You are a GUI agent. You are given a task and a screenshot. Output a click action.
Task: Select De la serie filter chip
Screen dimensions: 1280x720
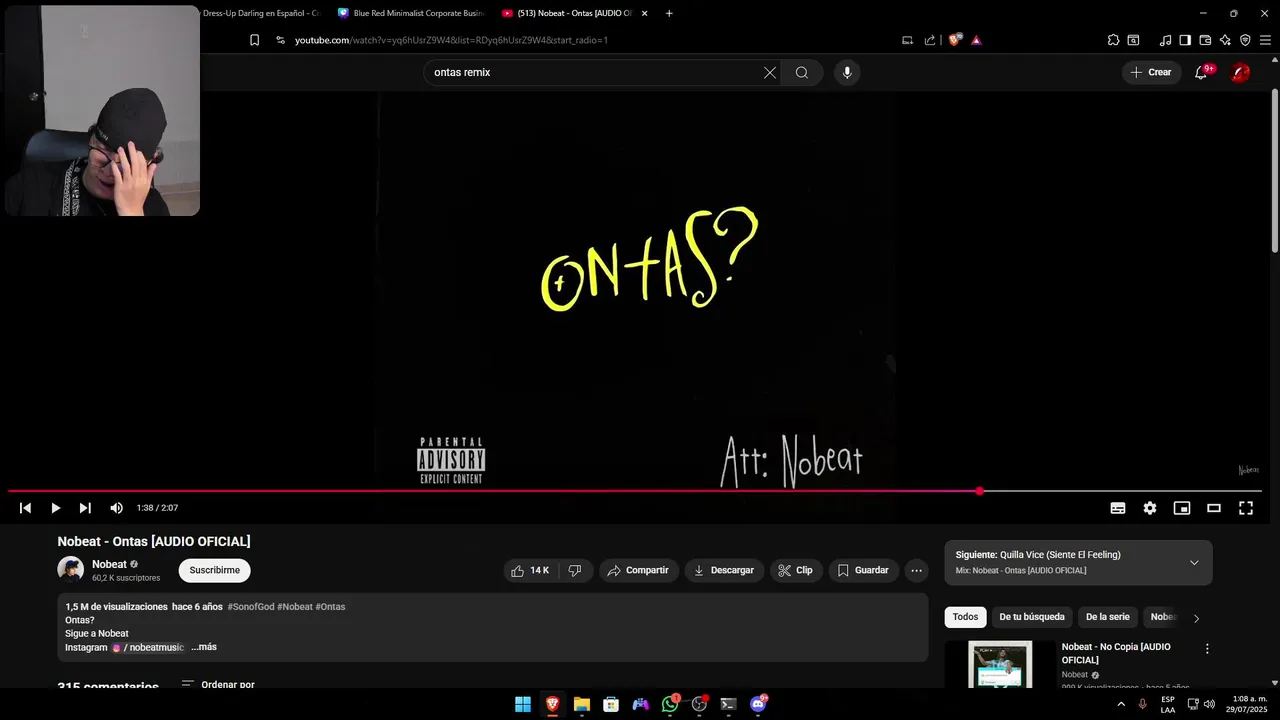1108,617
